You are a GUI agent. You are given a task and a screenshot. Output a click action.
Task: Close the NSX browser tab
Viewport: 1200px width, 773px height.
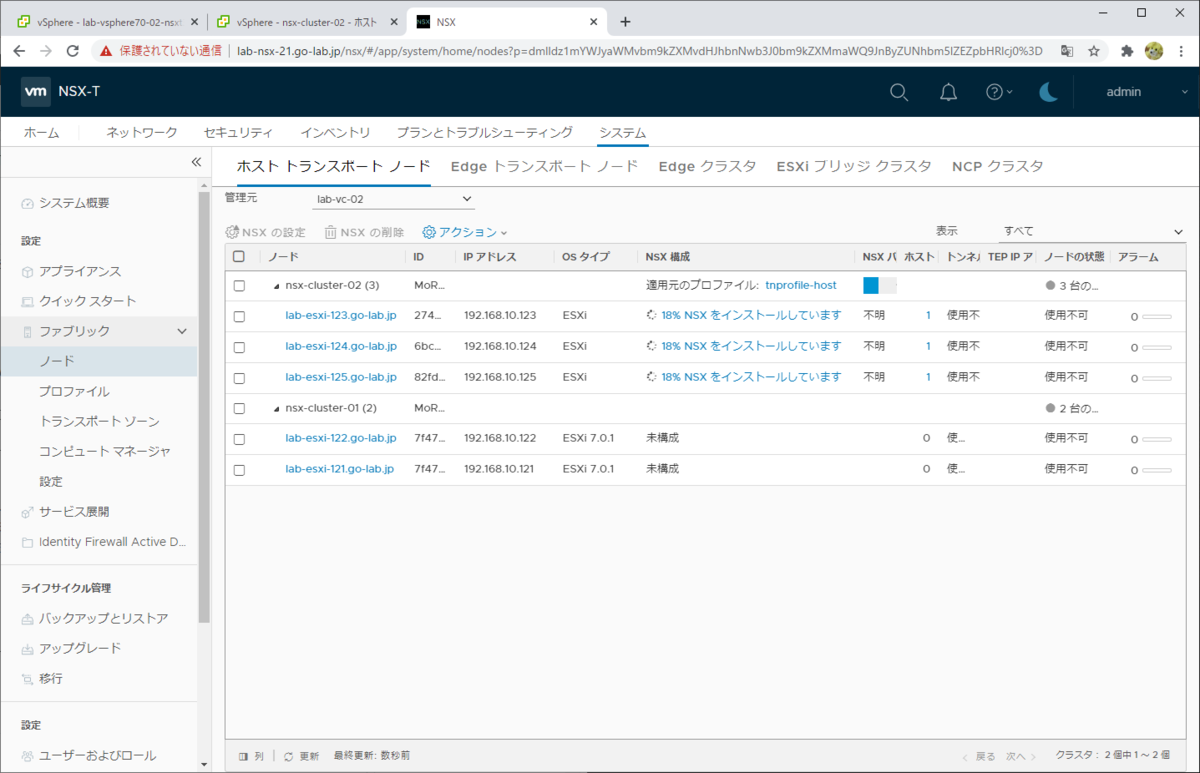click(594, 21)
